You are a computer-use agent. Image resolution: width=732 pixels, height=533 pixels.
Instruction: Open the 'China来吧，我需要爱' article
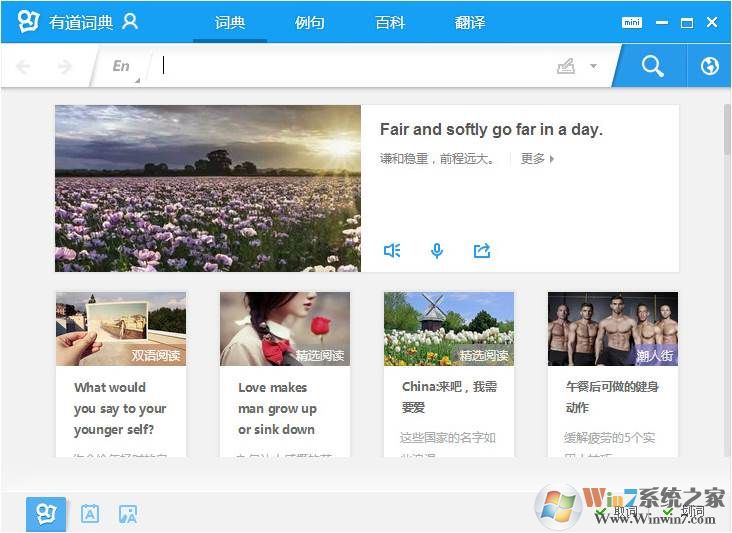click(449, 397)
